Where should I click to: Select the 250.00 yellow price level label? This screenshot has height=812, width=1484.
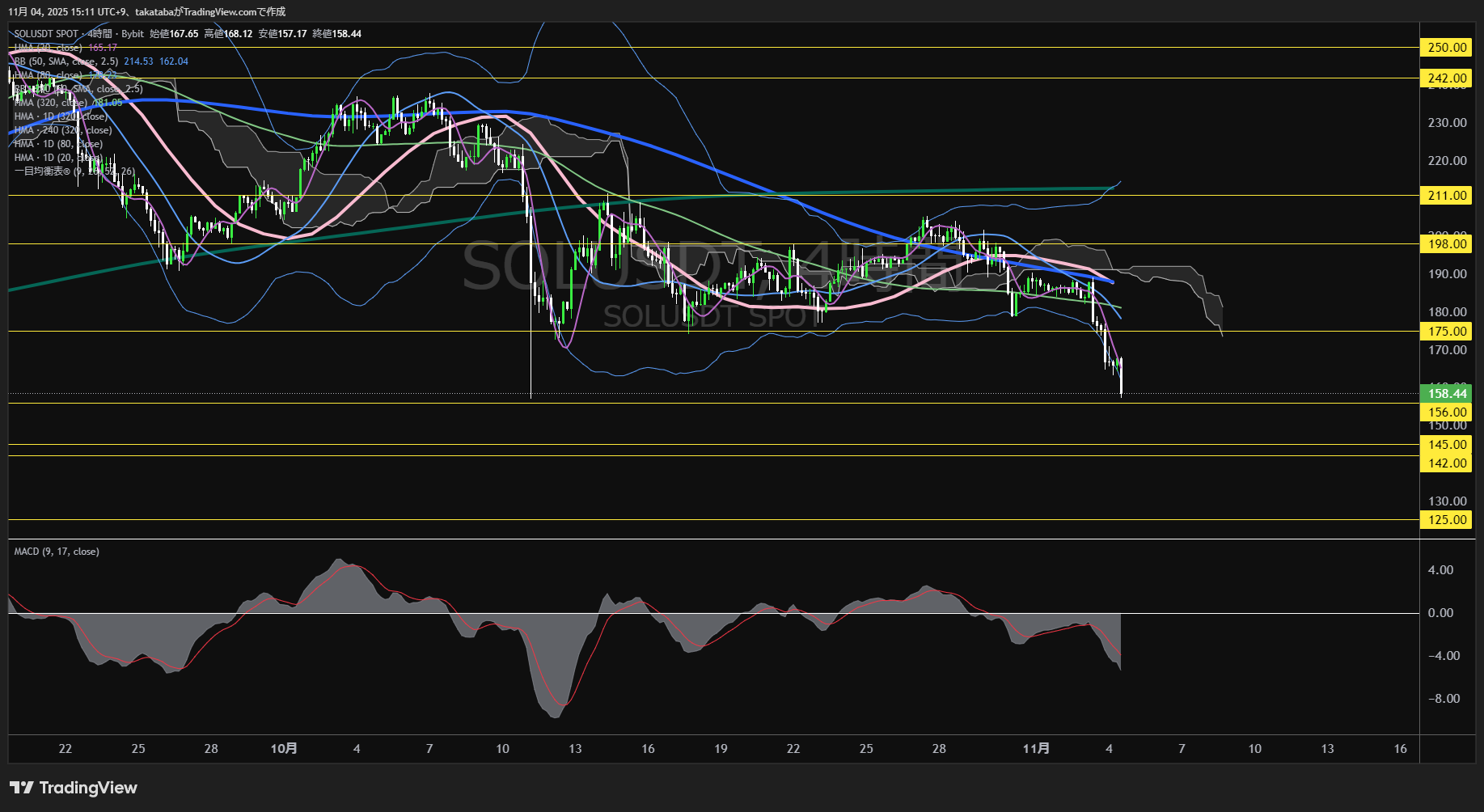(1447, 48)
